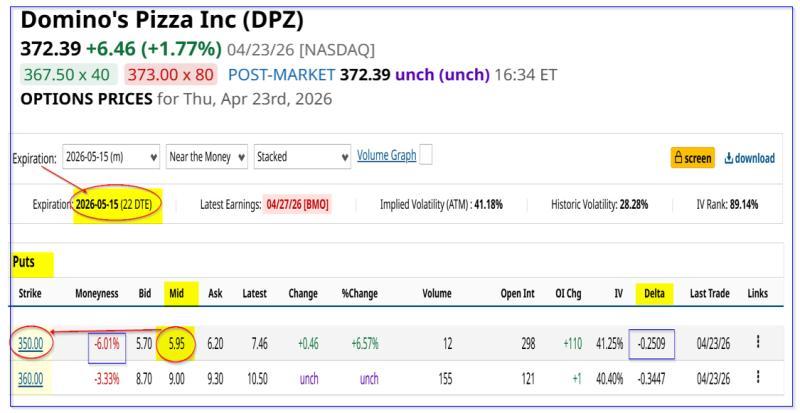Open the Volume Graph link

(x=386, y=155)
